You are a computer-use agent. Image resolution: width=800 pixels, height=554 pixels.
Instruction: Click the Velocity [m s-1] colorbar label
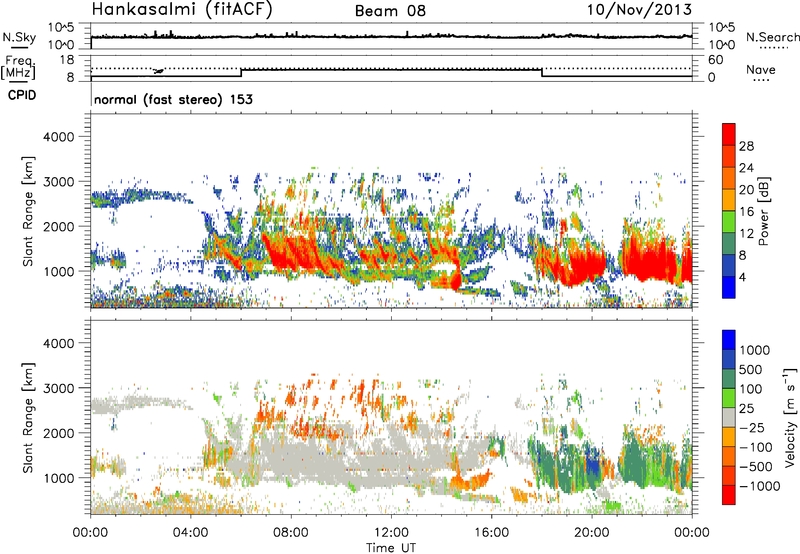tap(790, 417)
